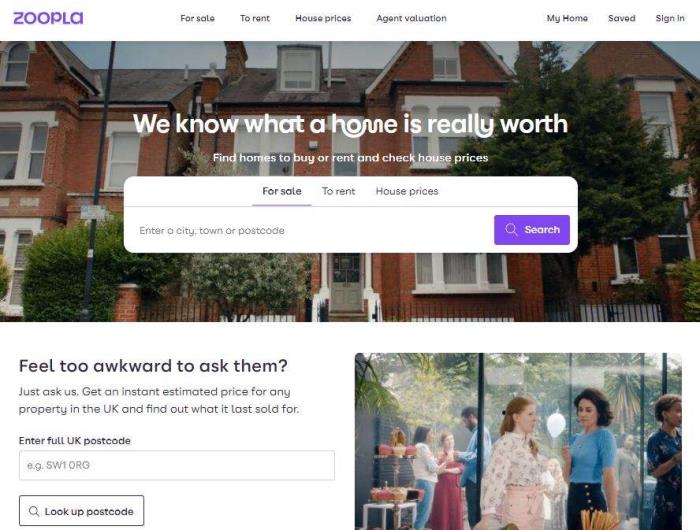Switch to House prices search tab

(x=407, y=191)
